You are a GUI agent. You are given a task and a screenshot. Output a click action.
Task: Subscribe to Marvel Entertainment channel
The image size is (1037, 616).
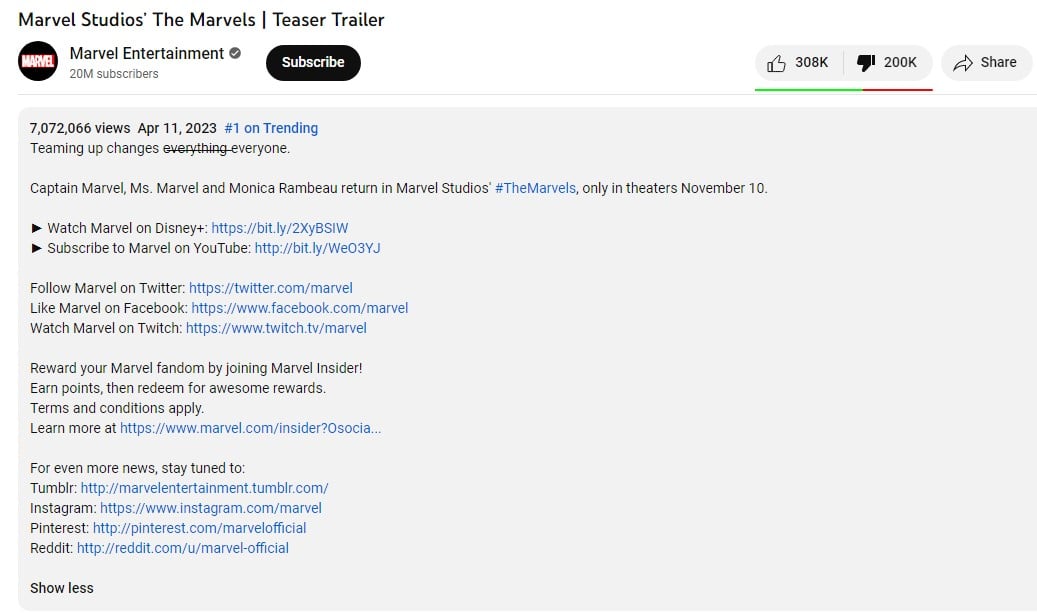click(313, 63)
